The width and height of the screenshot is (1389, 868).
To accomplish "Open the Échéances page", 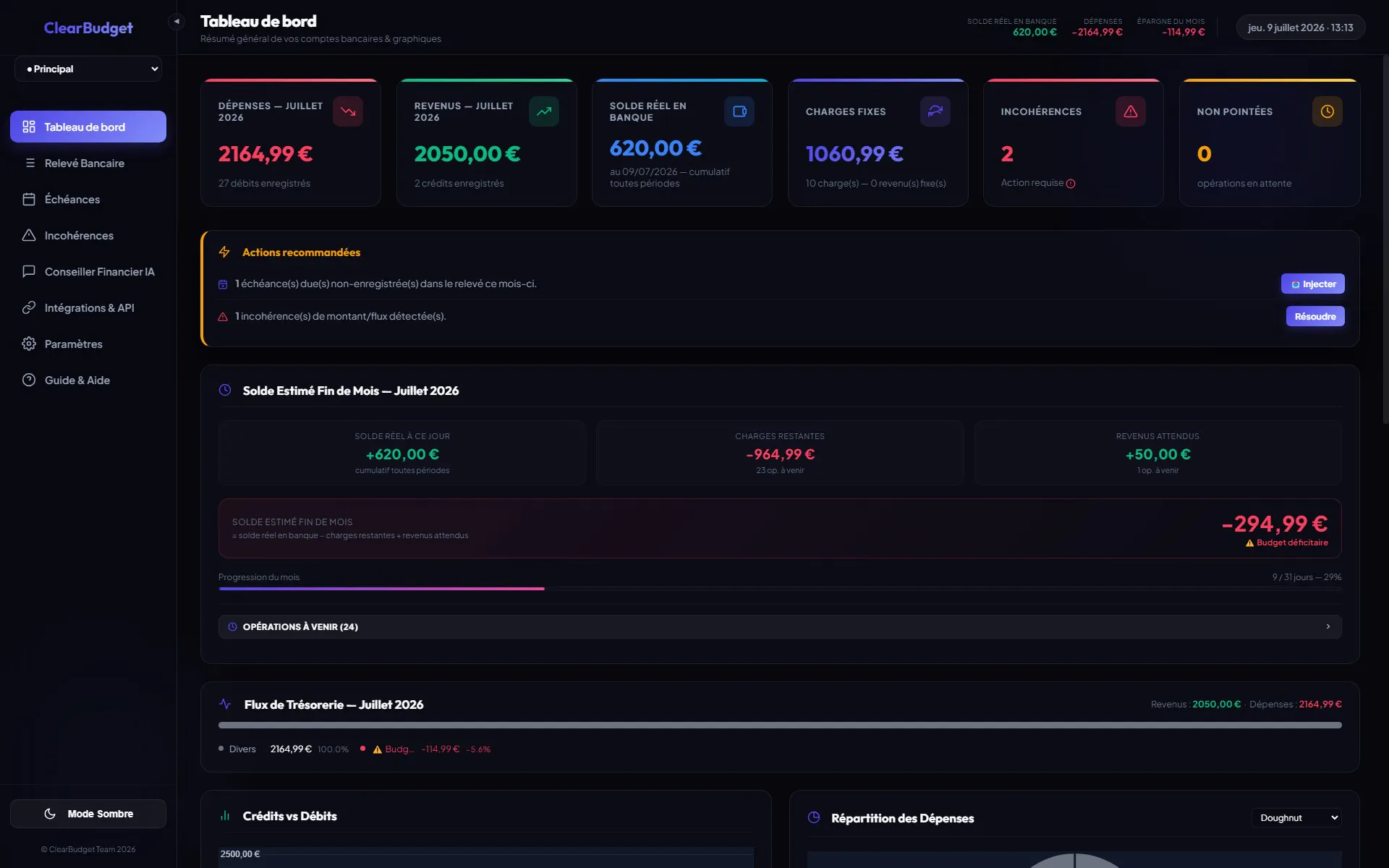I will click(88, 199).
